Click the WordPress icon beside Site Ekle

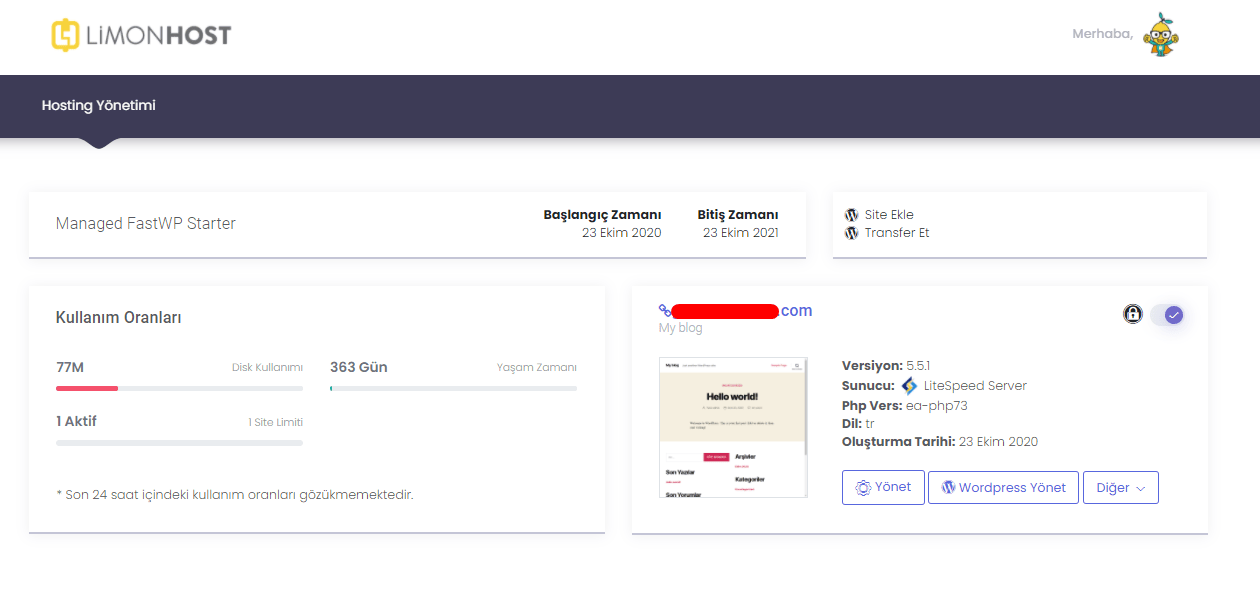pyautogui.click(x=852, y=215)
